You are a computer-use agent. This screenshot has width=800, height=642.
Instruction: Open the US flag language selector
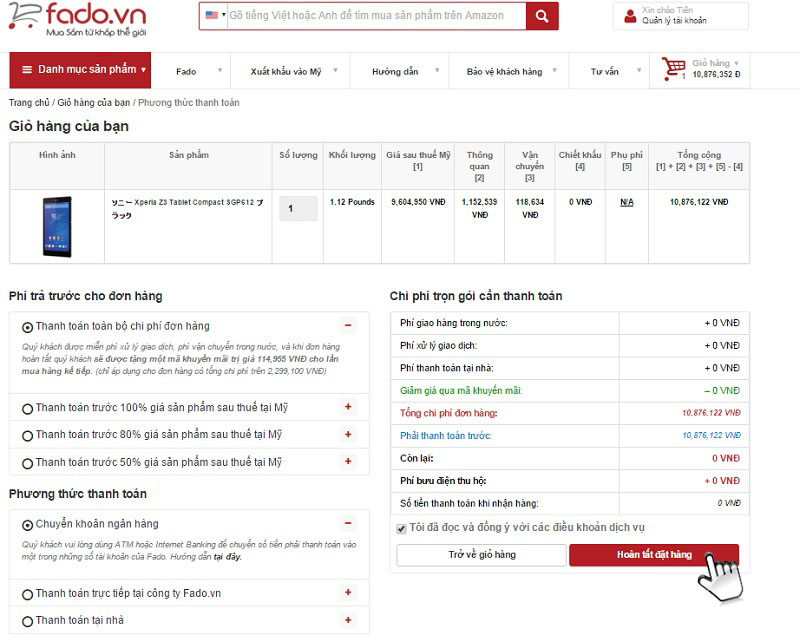point(215,15)
